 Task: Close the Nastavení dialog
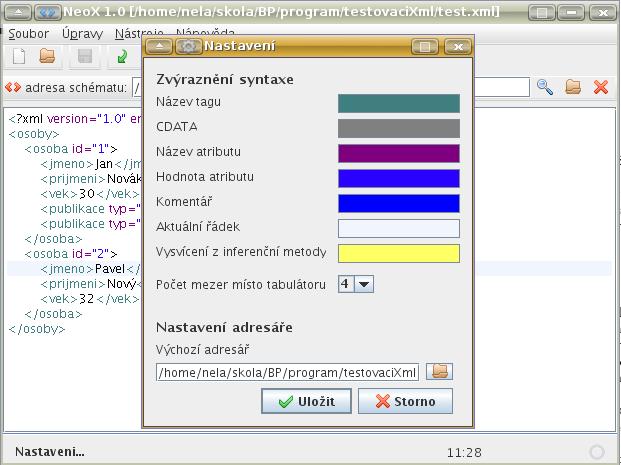click(458, 47)
